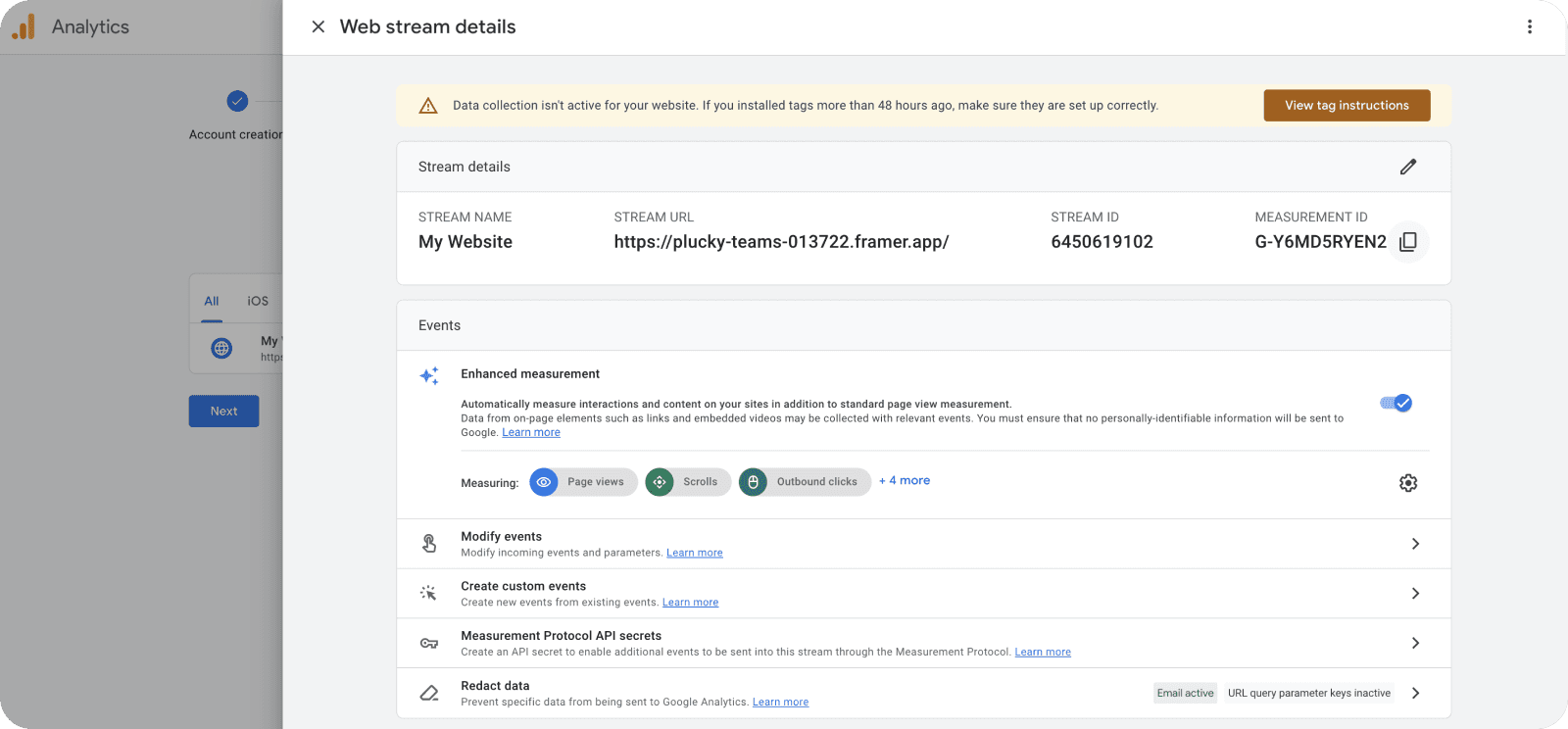Viewport: 1568px width, 729px height.
Task: Copy the Measurement ID to clipboard
Action: click(1408, 242)
